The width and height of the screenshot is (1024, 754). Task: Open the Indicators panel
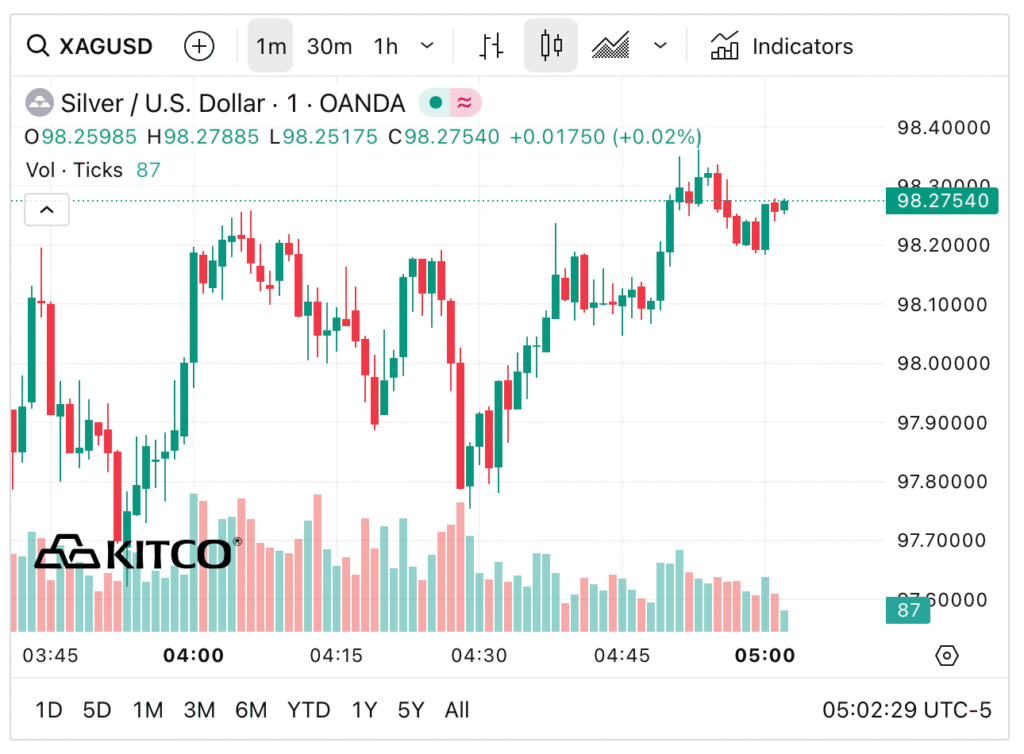[782, 46]
